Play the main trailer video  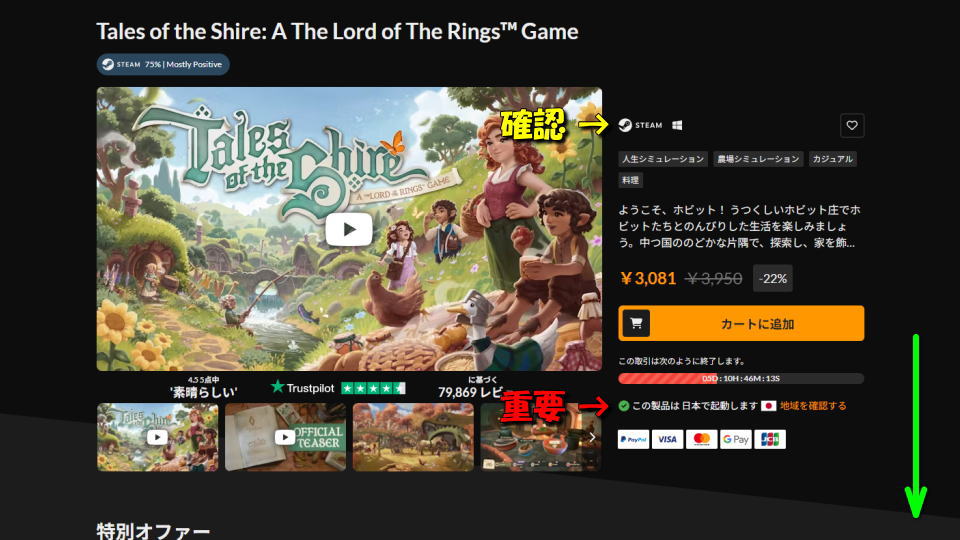pos(348,230)
